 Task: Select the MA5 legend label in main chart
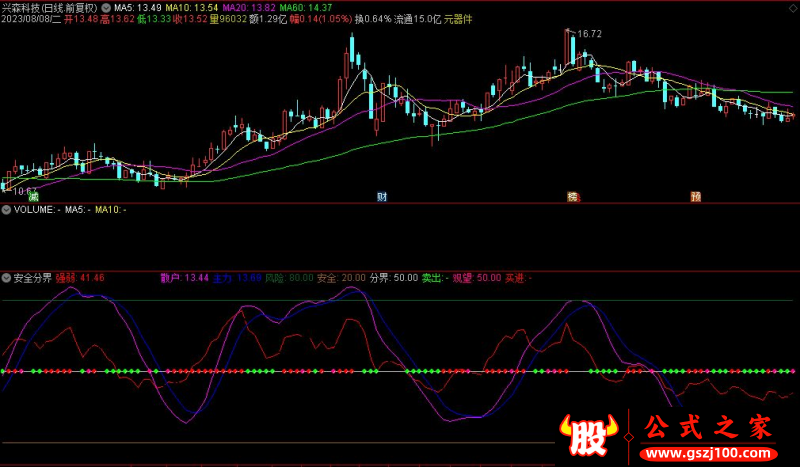[124, 7]
